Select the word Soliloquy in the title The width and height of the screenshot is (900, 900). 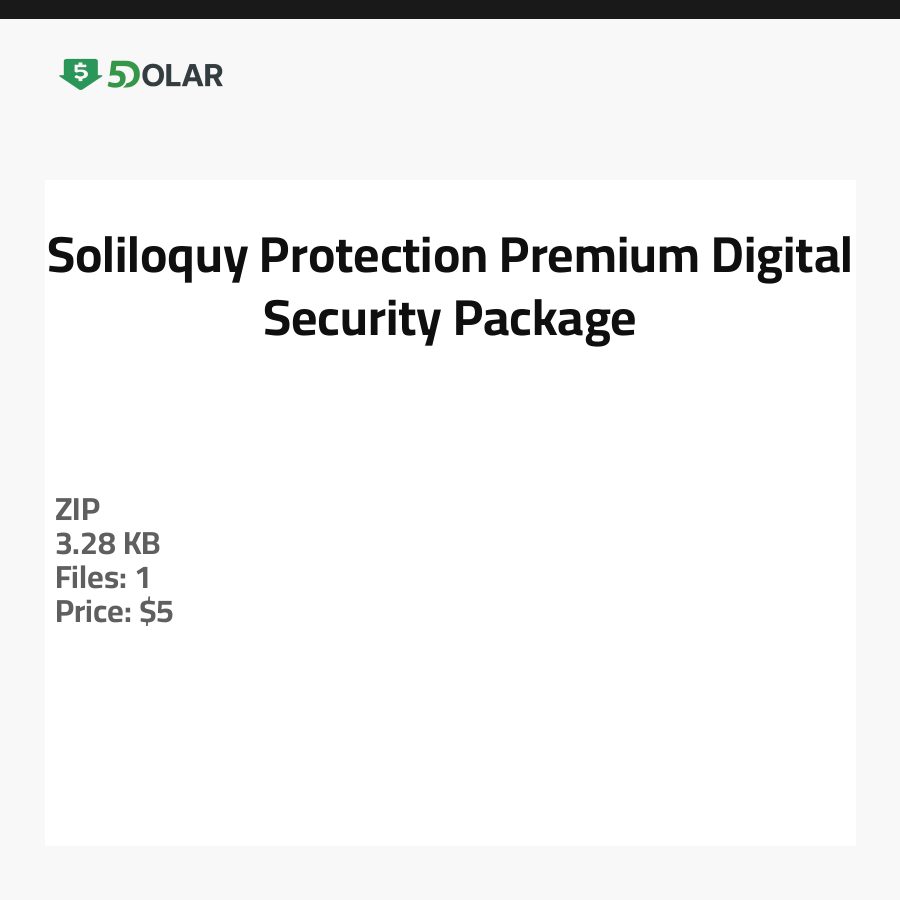tap(147, 257)
